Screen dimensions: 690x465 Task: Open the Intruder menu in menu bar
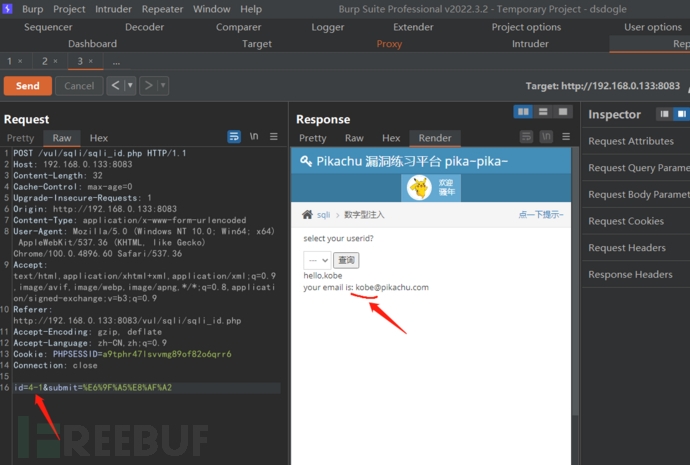pyautogui.click(x=113, y=9)
